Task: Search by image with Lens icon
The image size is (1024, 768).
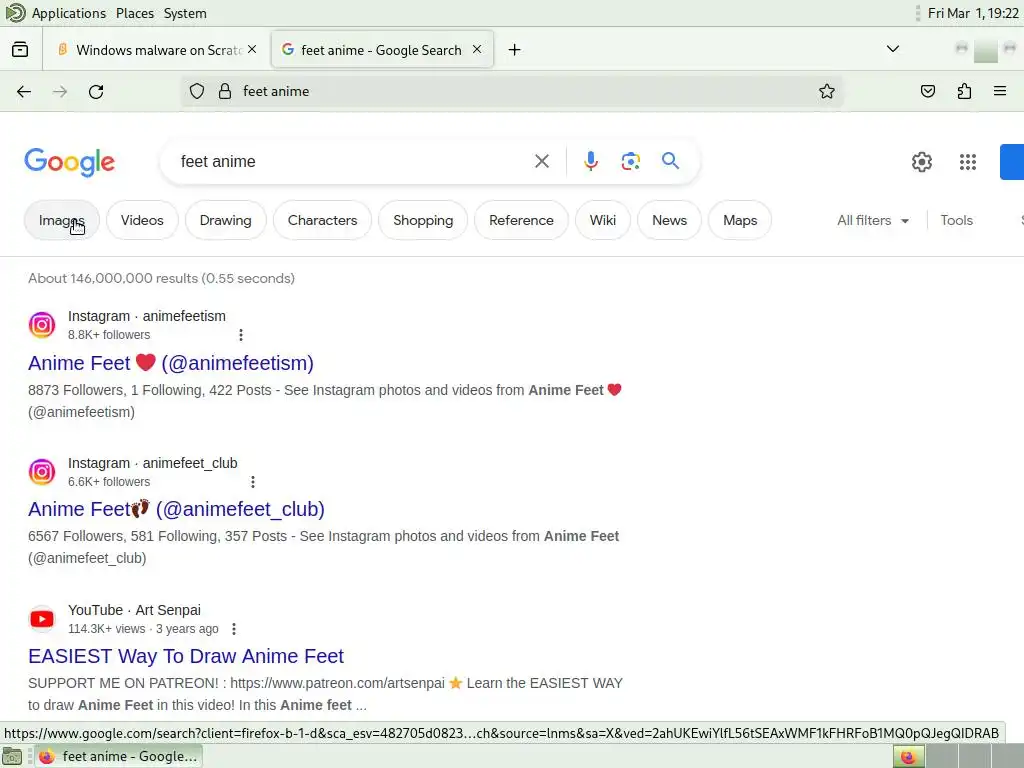Action: click(x=631, y=161)
